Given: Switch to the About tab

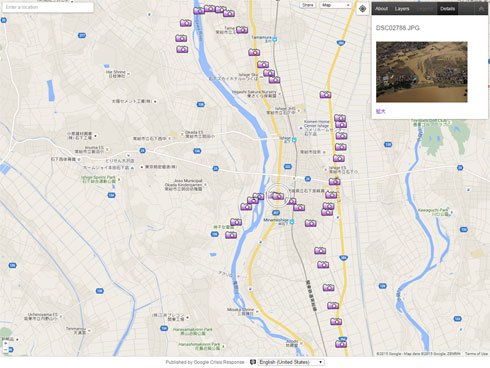Looking at the screenshot, I should click(381, 9).
